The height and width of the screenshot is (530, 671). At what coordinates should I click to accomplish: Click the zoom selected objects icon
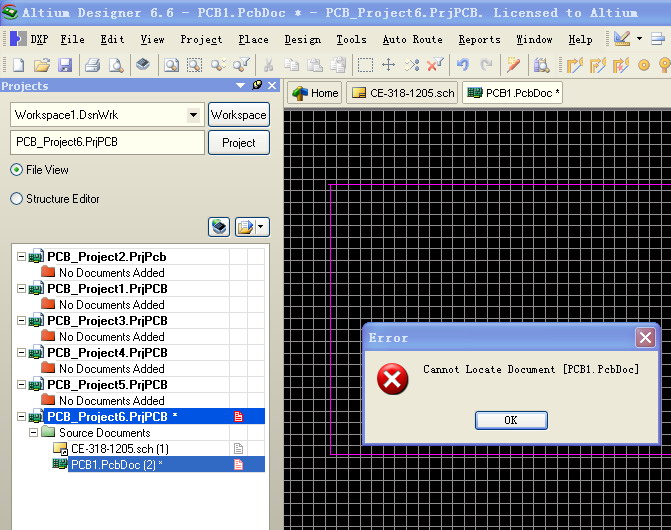coord(218,65)
